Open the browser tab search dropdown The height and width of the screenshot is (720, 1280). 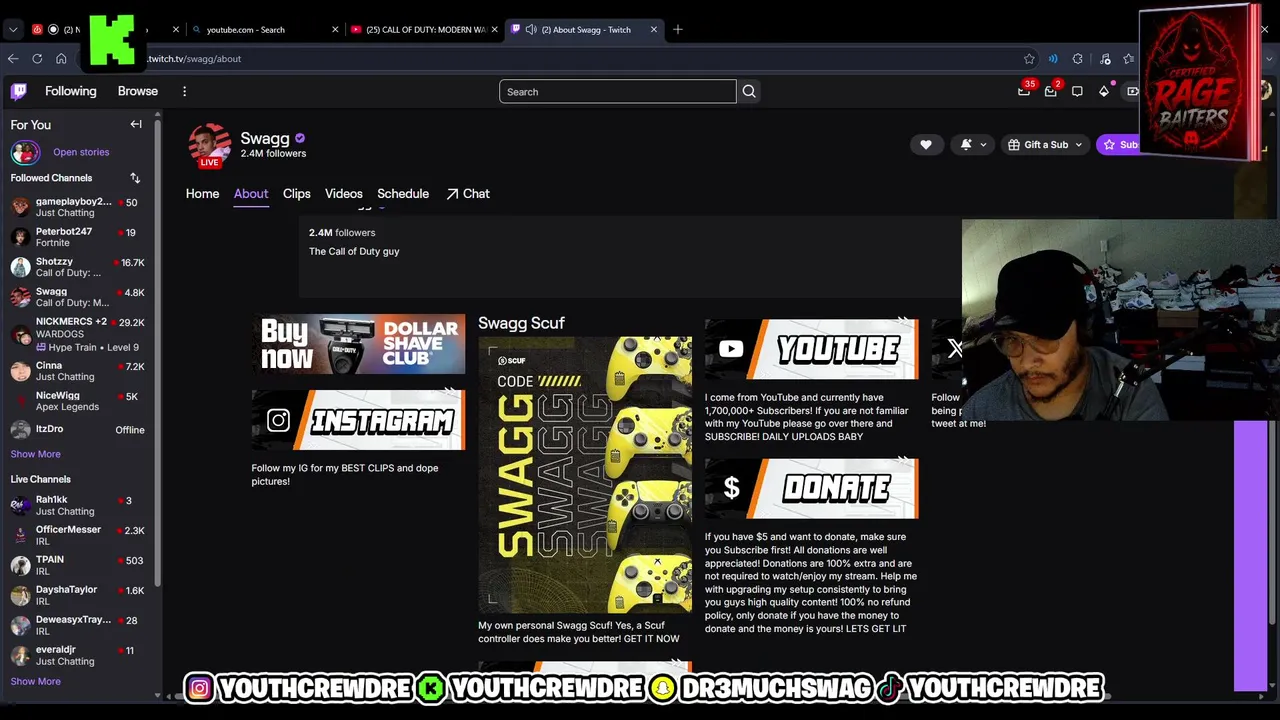(x=13, y=30)
